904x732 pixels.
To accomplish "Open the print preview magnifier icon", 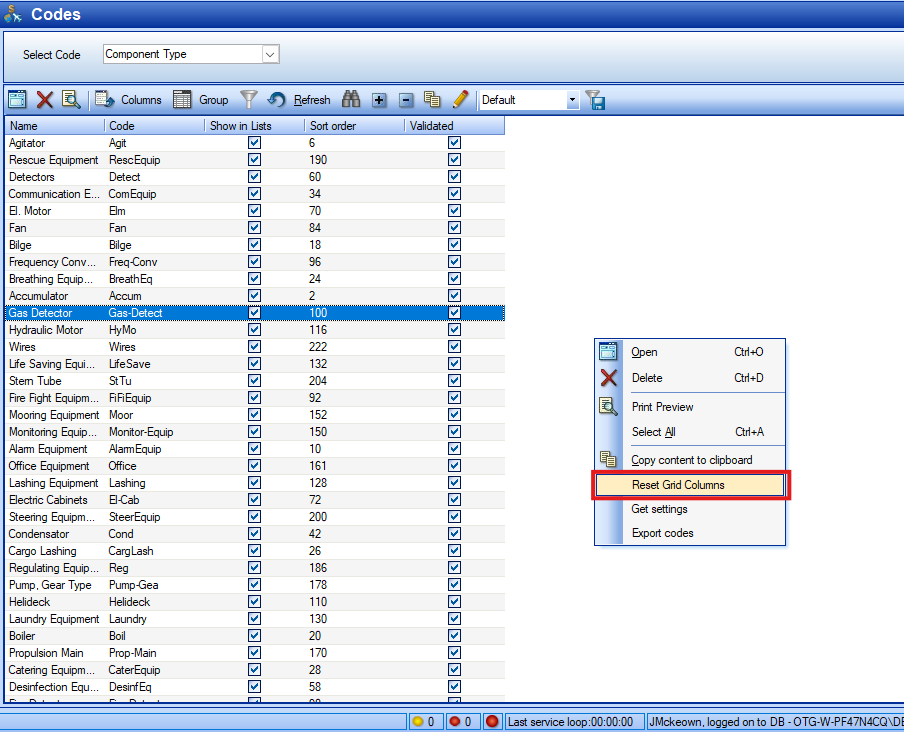I will (x=71, y=99).
